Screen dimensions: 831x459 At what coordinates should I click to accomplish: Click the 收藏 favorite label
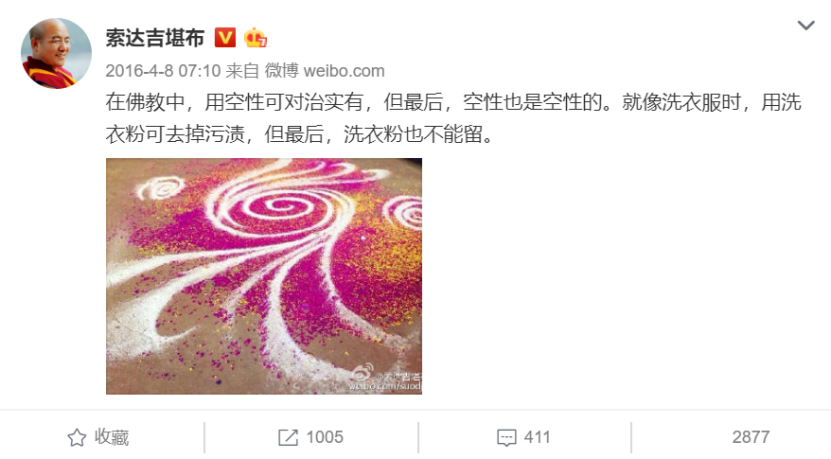(112, 437)
